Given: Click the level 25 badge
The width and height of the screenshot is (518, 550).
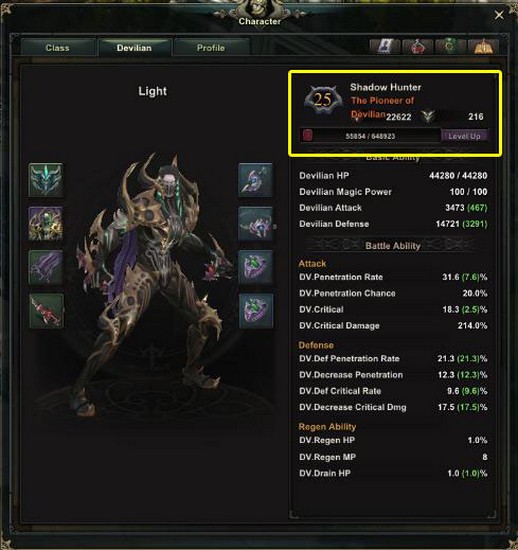Looking at the screenshot, I should click(x=323, y=100).
